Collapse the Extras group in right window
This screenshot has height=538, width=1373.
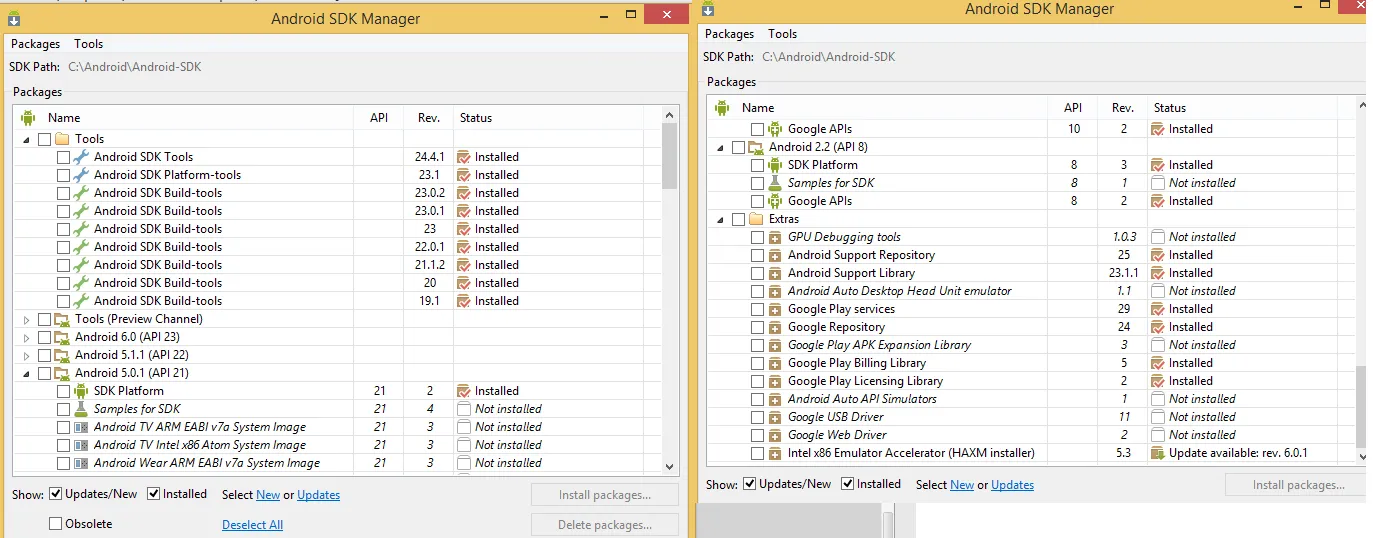click(x=720, y=219)
